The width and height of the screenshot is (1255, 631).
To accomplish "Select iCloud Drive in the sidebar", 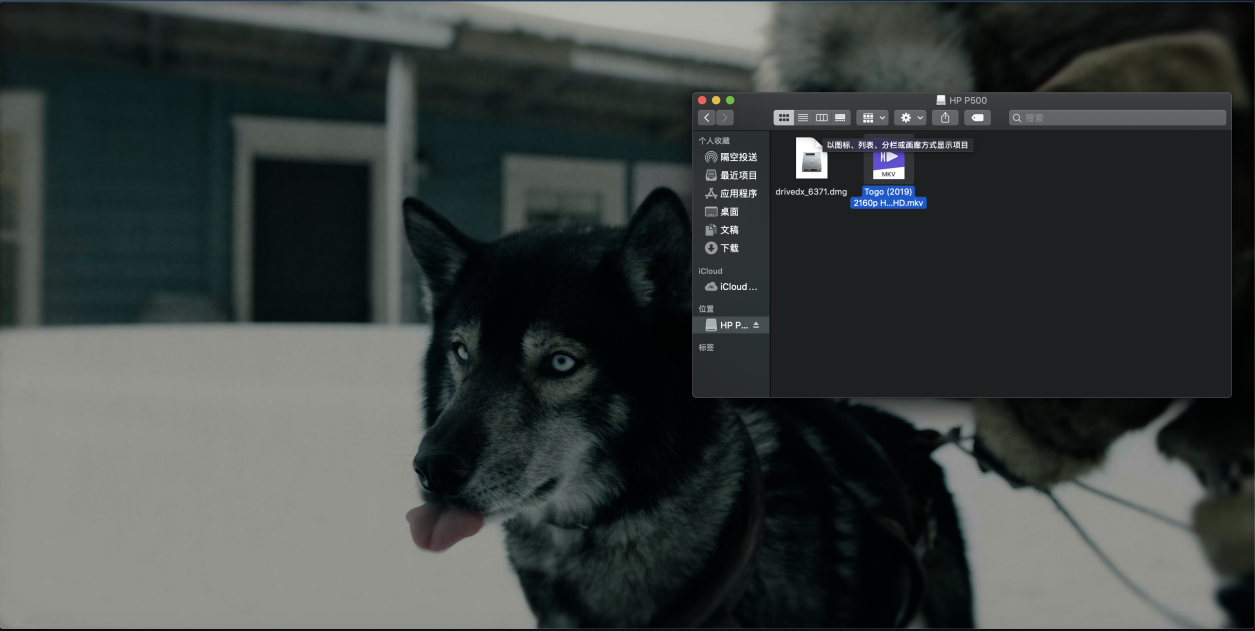I will click(x=731, y=286).
